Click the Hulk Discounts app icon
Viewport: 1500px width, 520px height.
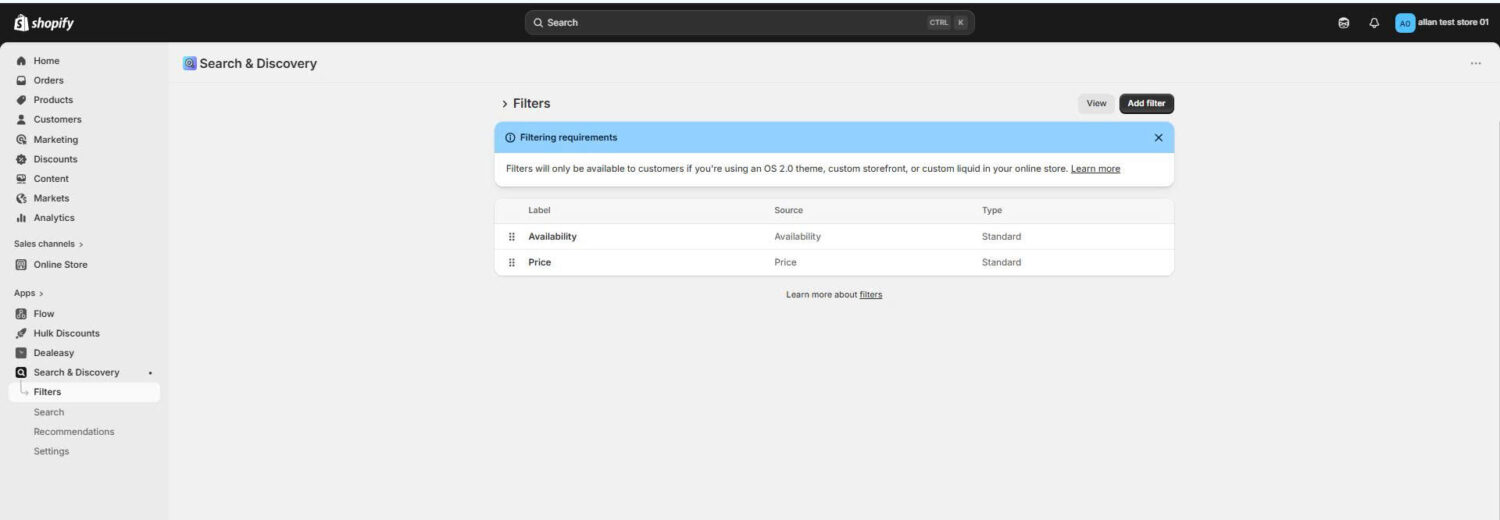(21, 334)
